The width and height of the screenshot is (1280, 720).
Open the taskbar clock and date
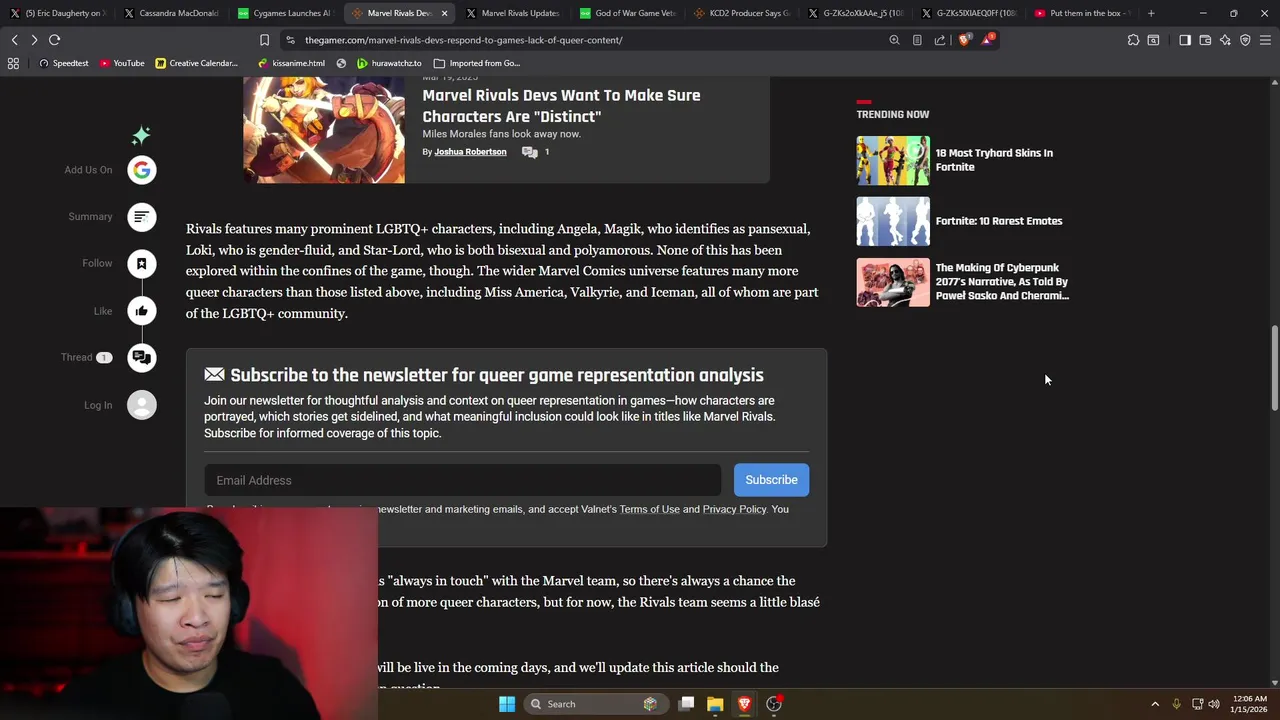coord(1248,704)
